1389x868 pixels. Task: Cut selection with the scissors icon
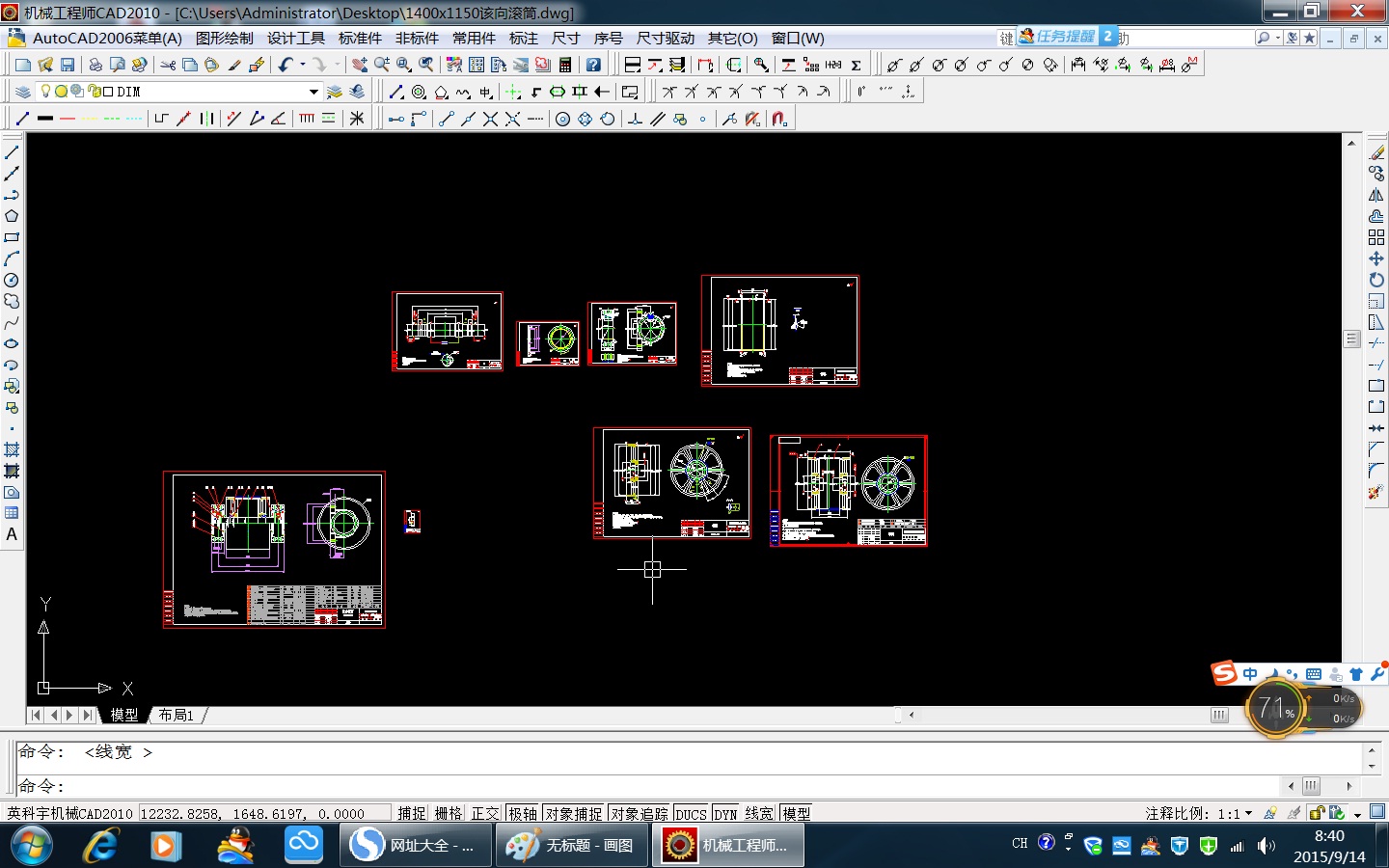tap(168, 65)
